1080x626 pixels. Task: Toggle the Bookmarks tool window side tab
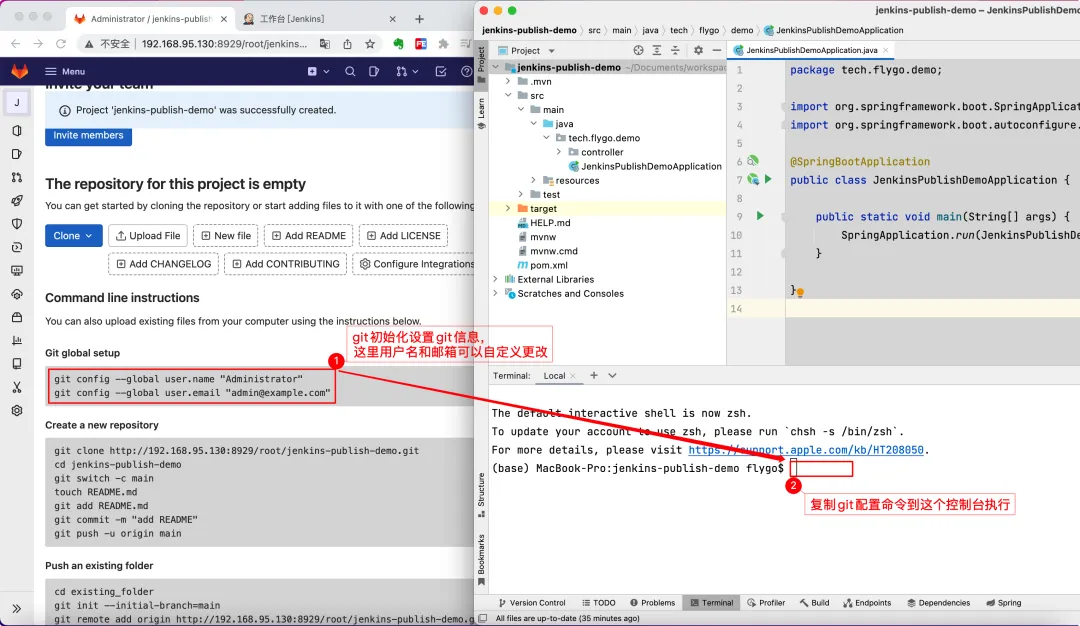[x=481, y=559]
